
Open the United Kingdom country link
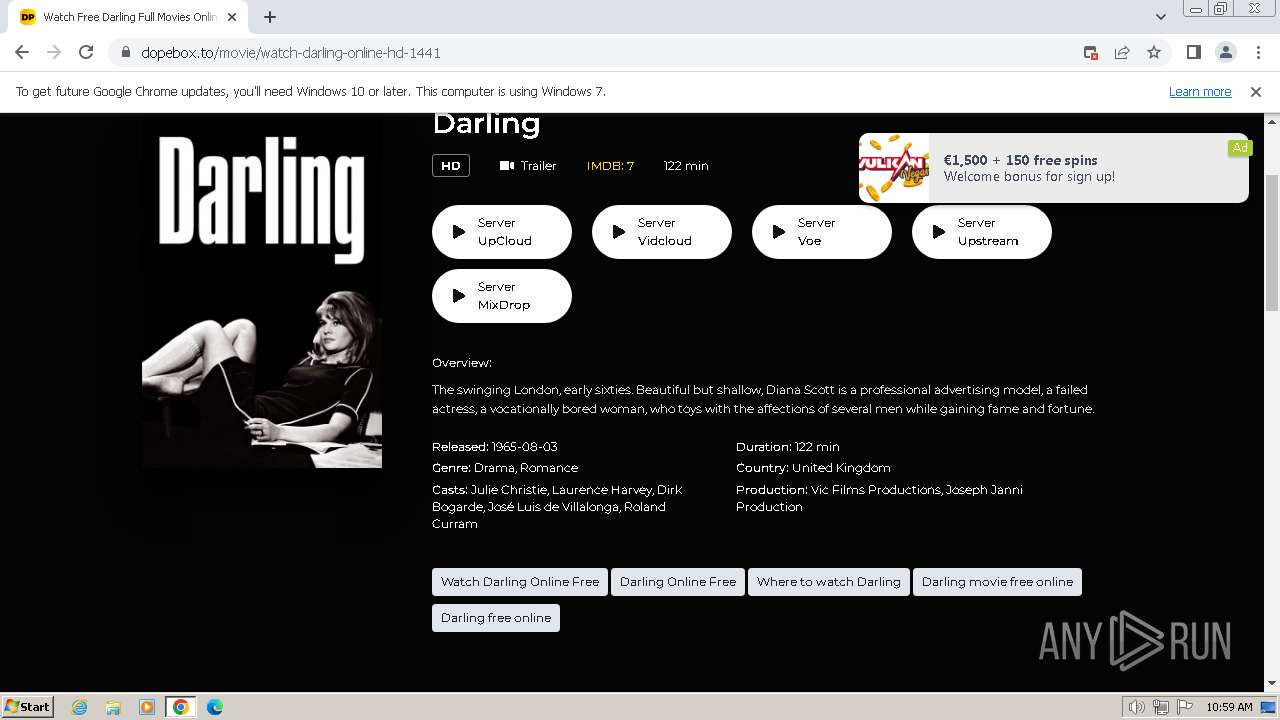[x=841, y=468]
